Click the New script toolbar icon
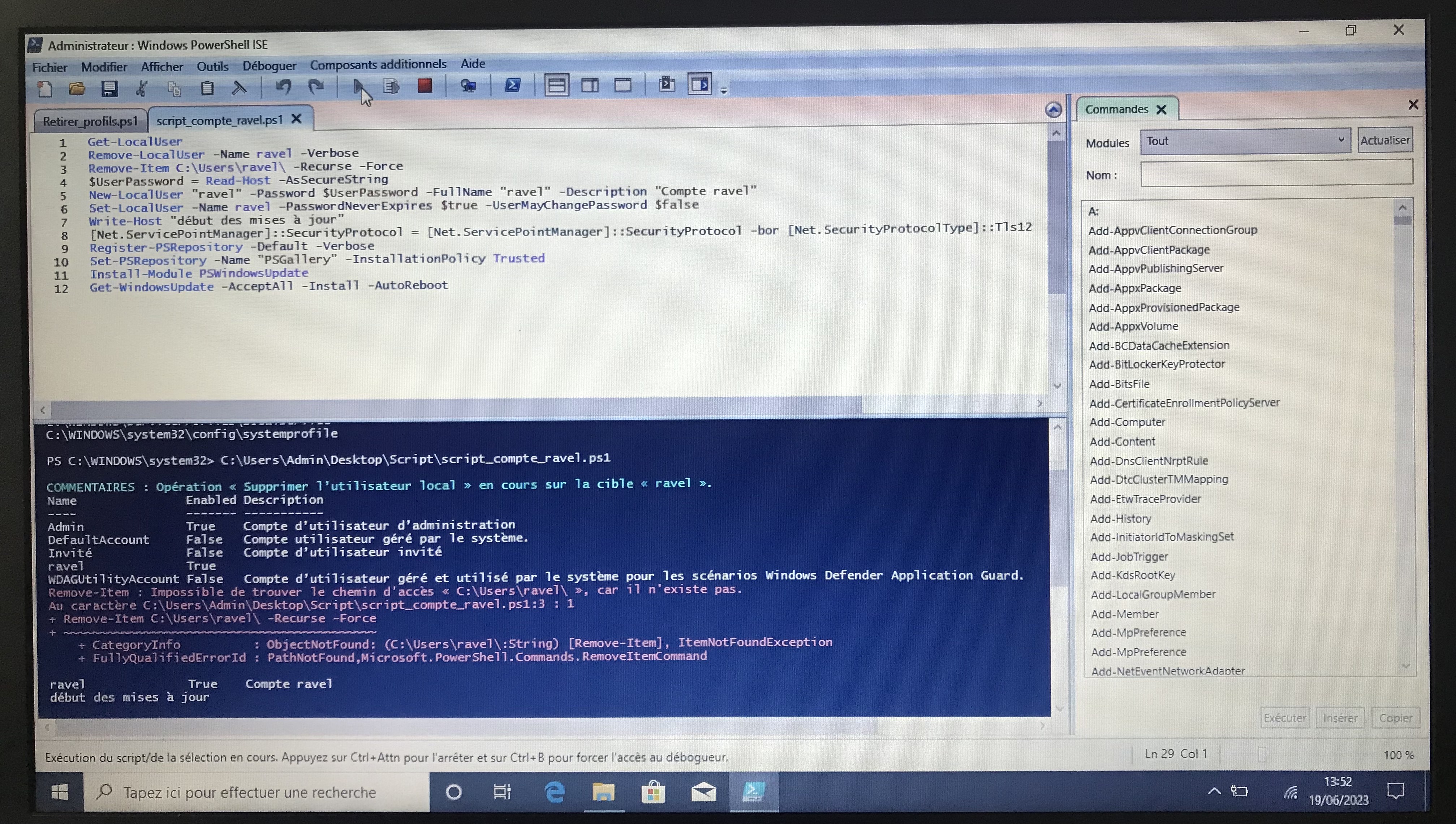This screenshot has height=824, width=1456. (45, 88)
